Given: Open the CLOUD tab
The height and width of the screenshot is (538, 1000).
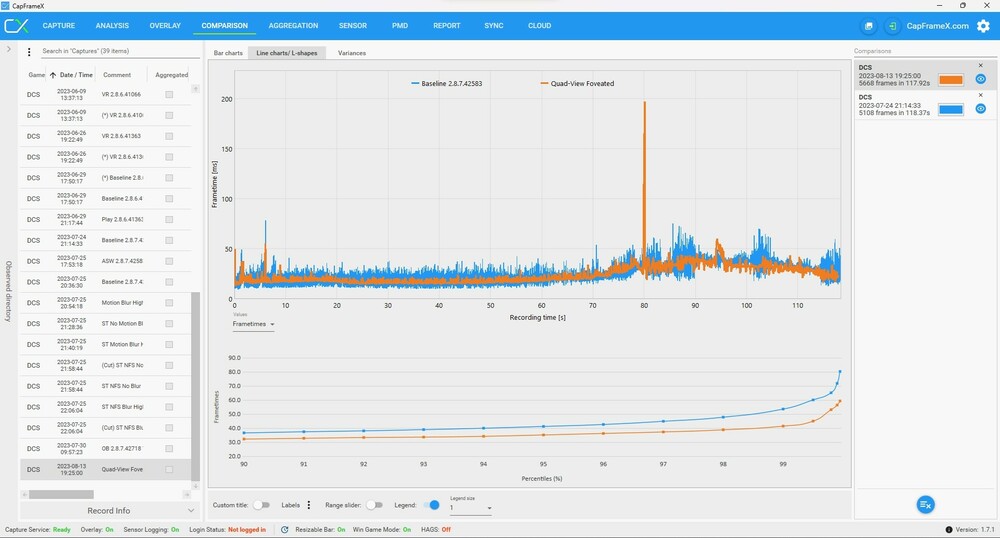Looking at the screenshot, I should [540, 26].
